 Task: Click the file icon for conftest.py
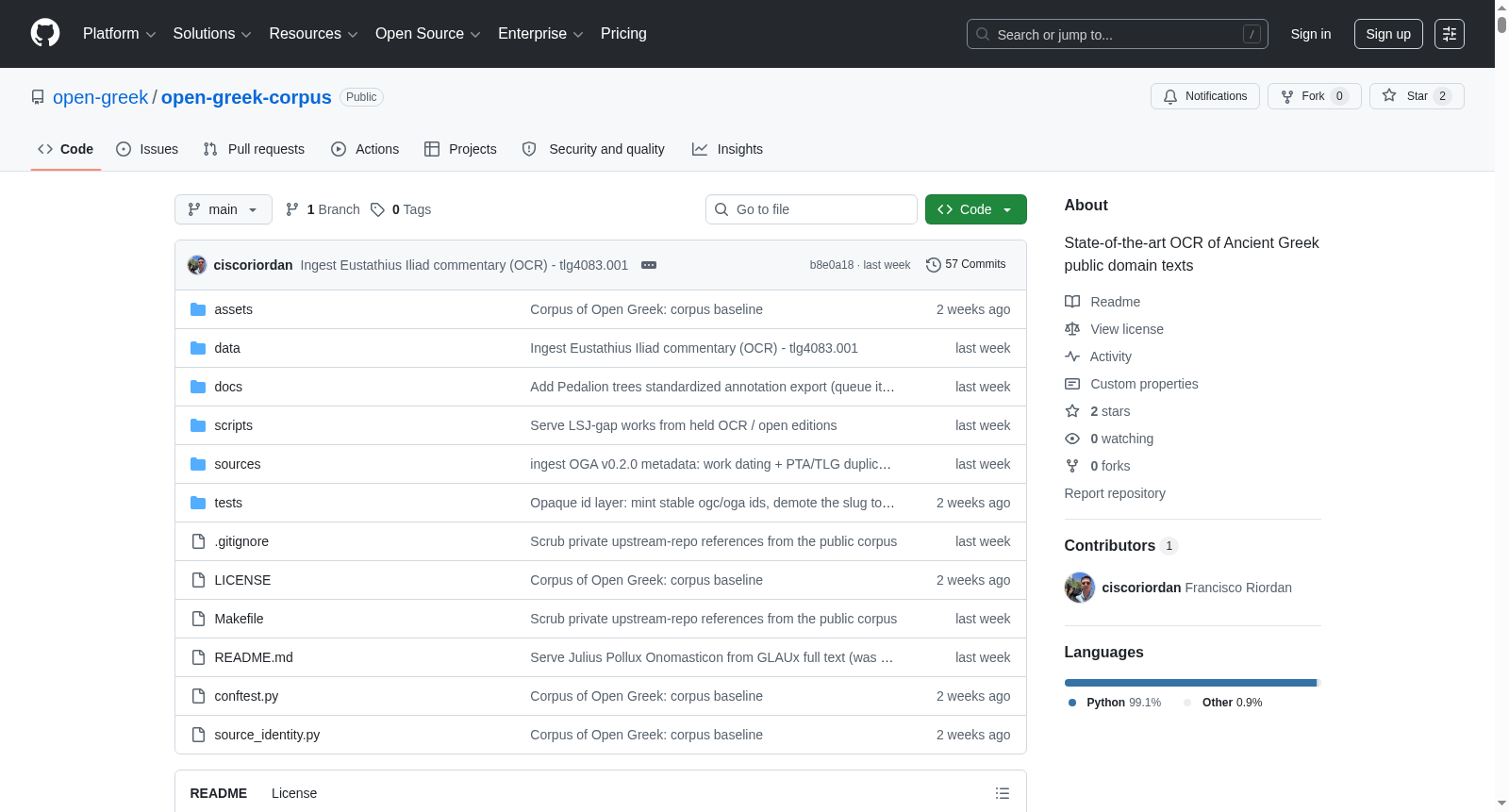[198, 696]
